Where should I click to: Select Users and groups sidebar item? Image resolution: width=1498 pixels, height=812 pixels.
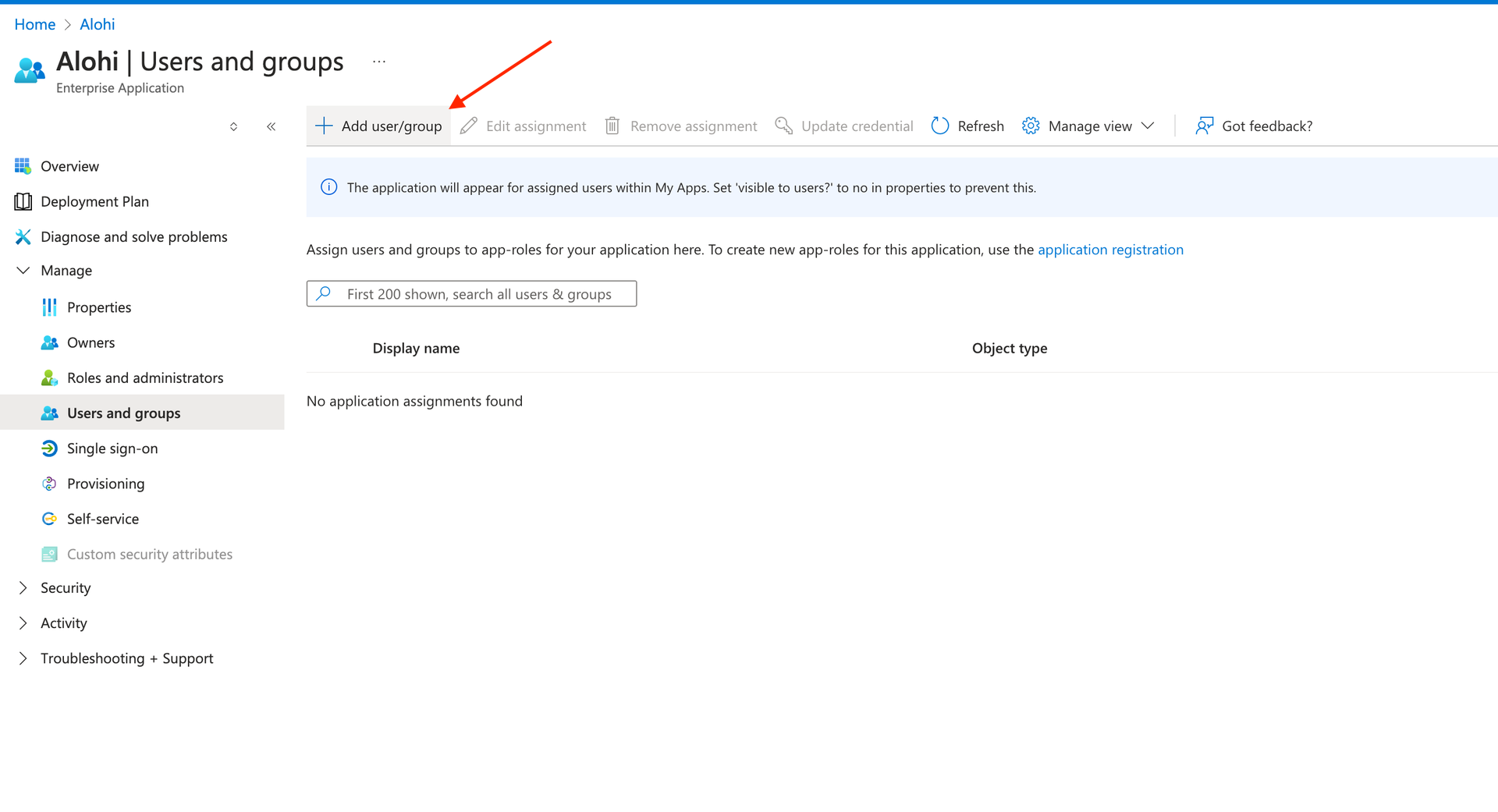142,413
